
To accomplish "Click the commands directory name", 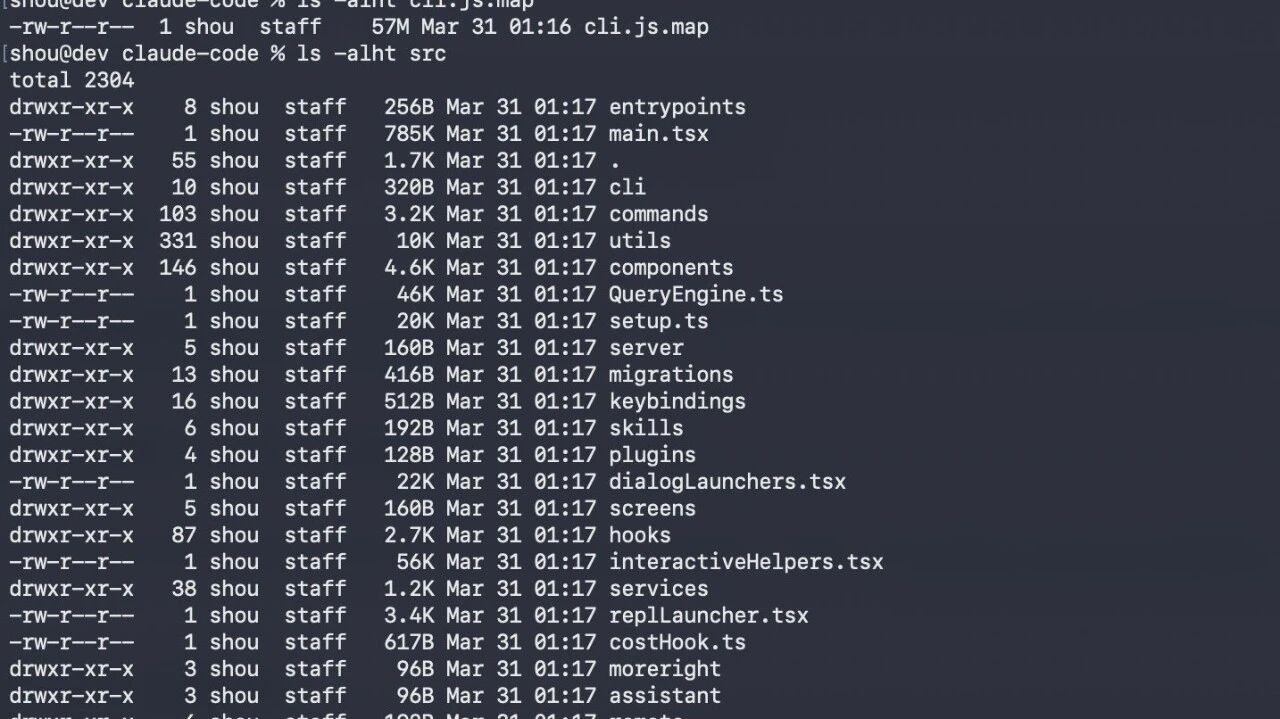I will tap(658, 214).
